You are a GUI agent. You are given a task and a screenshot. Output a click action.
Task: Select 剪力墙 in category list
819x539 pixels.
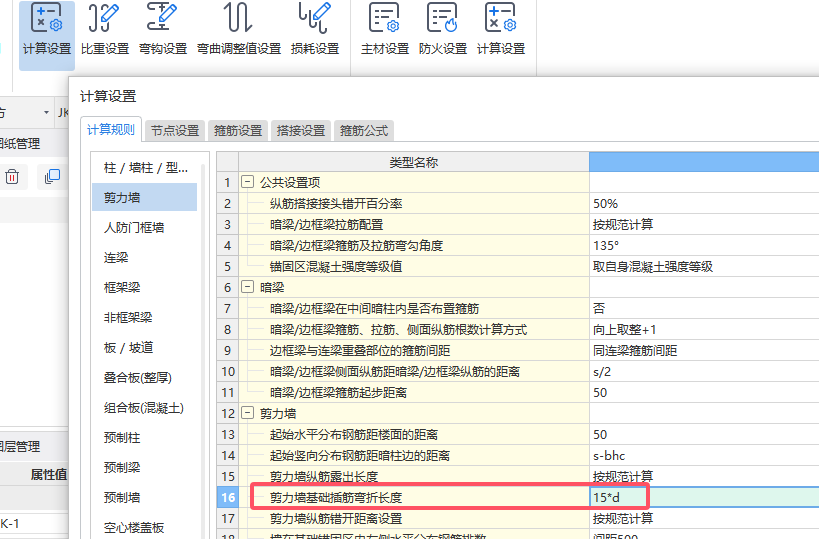[x=145, y=197]
